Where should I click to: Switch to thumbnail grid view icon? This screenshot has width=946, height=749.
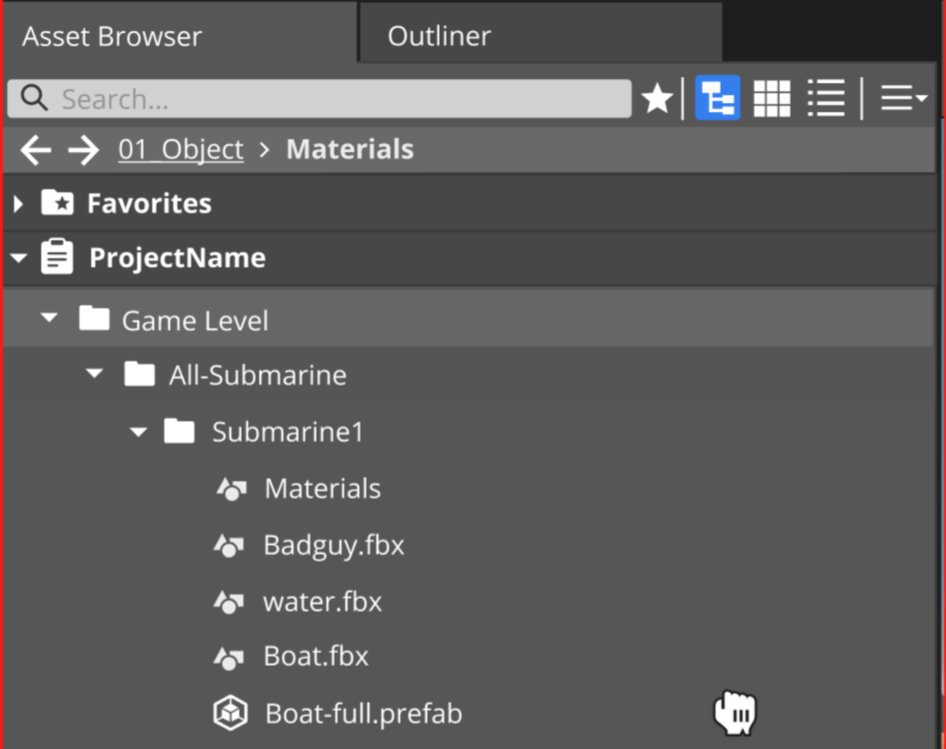coord(771,97)
